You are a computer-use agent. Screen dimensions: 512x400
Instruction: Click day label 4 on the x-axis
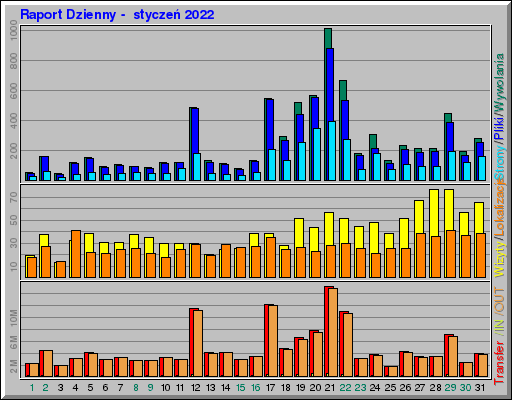75,388
